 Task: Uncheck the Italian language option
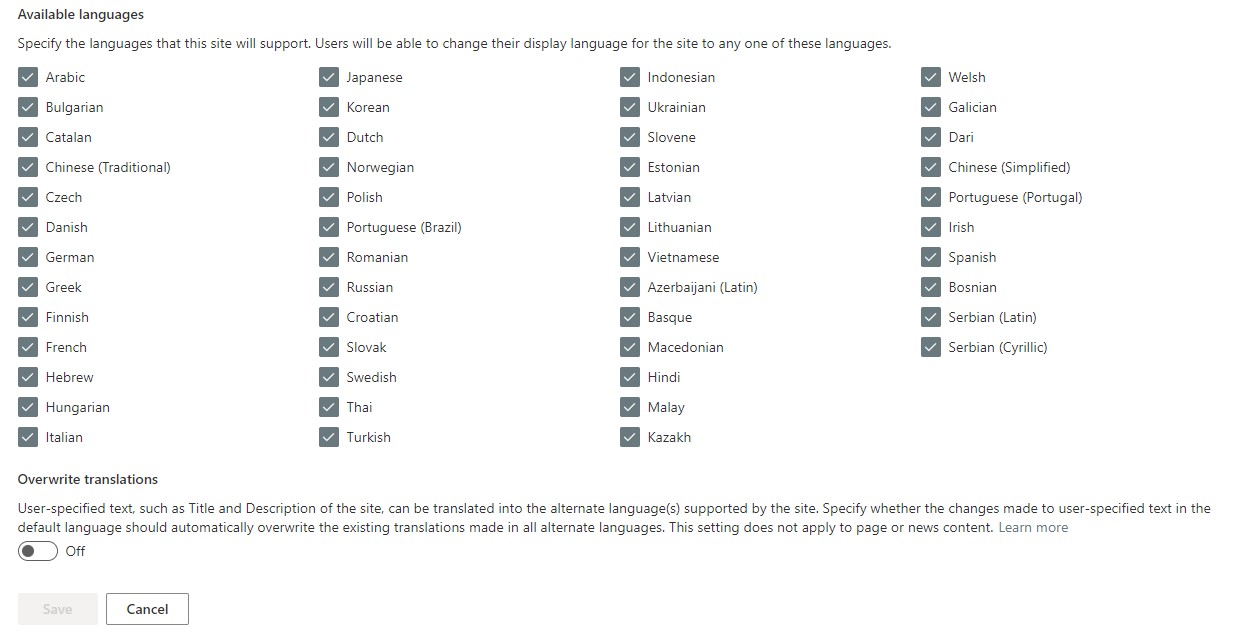point(27,437)
